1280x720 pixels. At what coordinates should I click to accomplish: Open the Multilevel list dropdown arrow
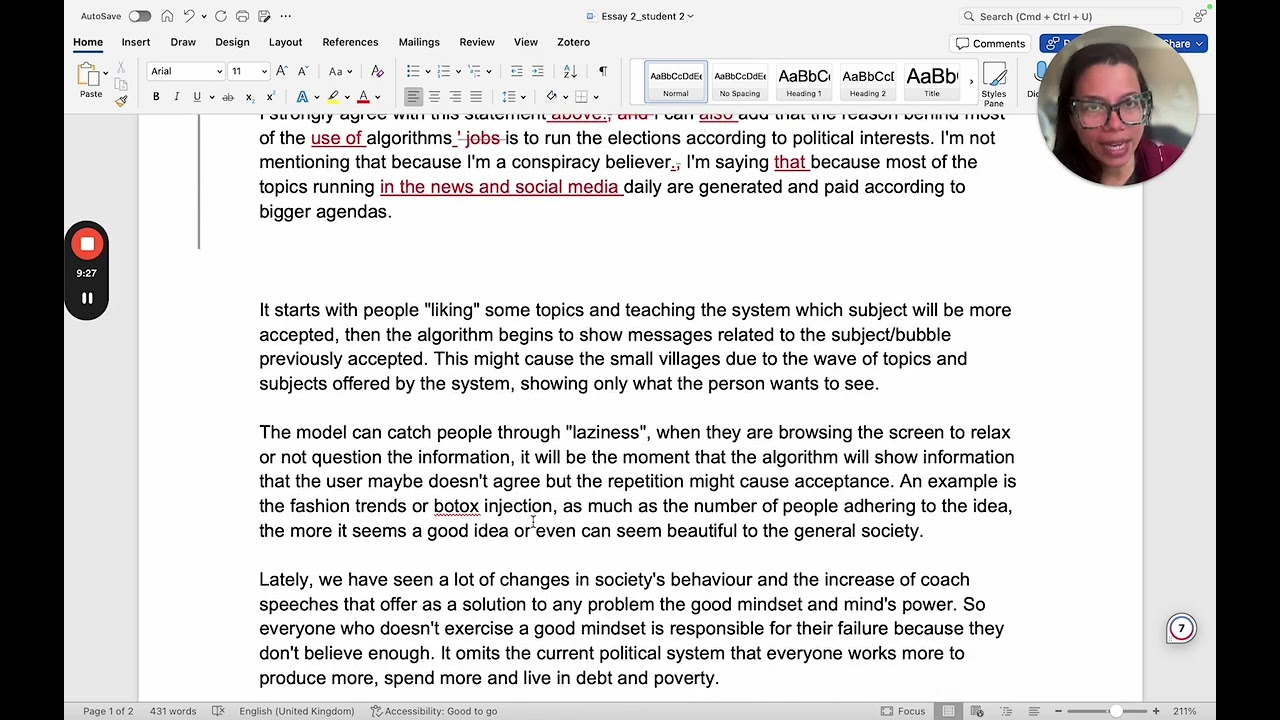pyautogui.click(x=489, y=71)
